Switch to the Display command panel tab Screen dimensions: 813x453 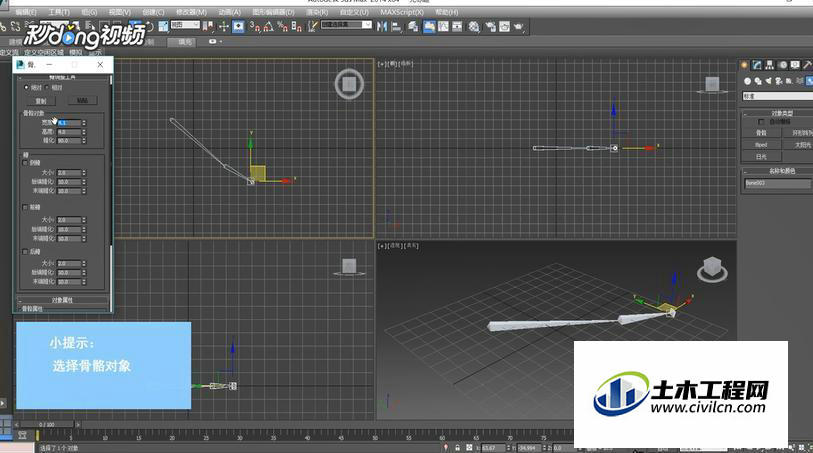[x=794, y=65]
